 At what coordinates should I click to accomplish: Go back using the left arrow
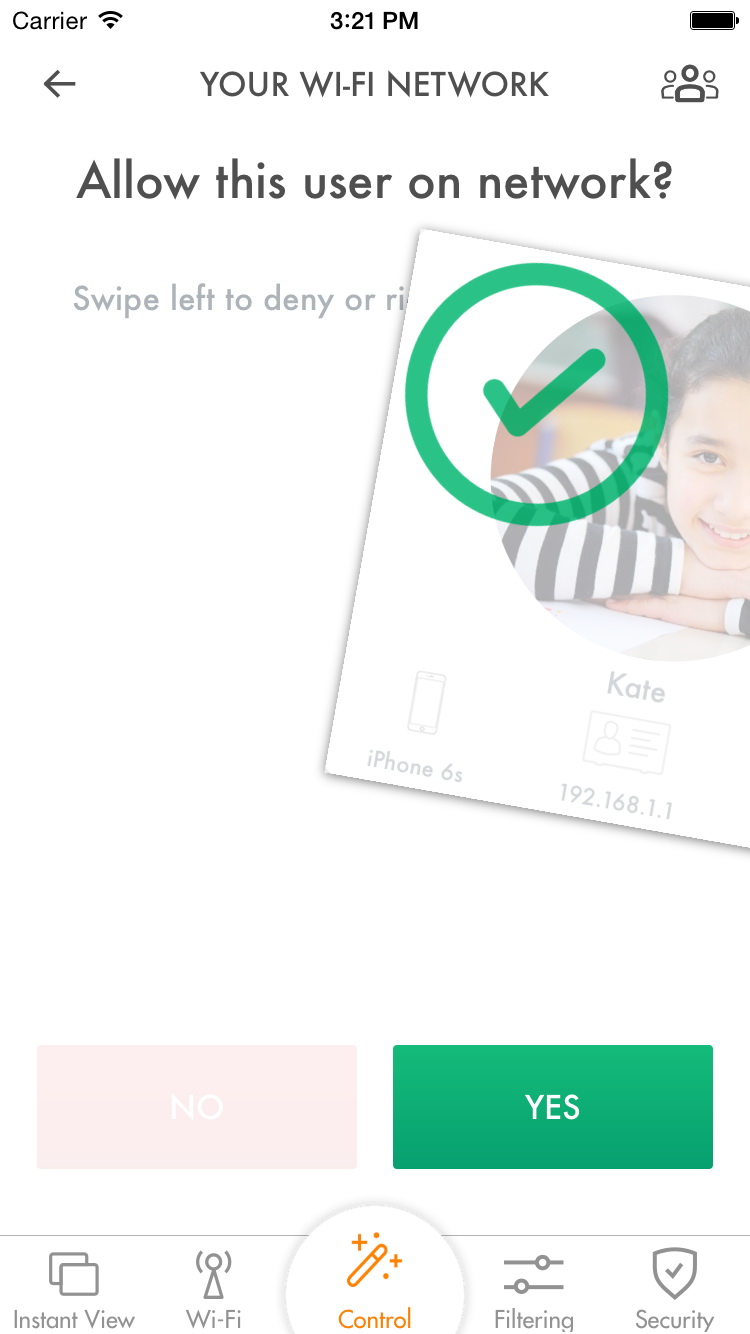[x=60, y=85]
